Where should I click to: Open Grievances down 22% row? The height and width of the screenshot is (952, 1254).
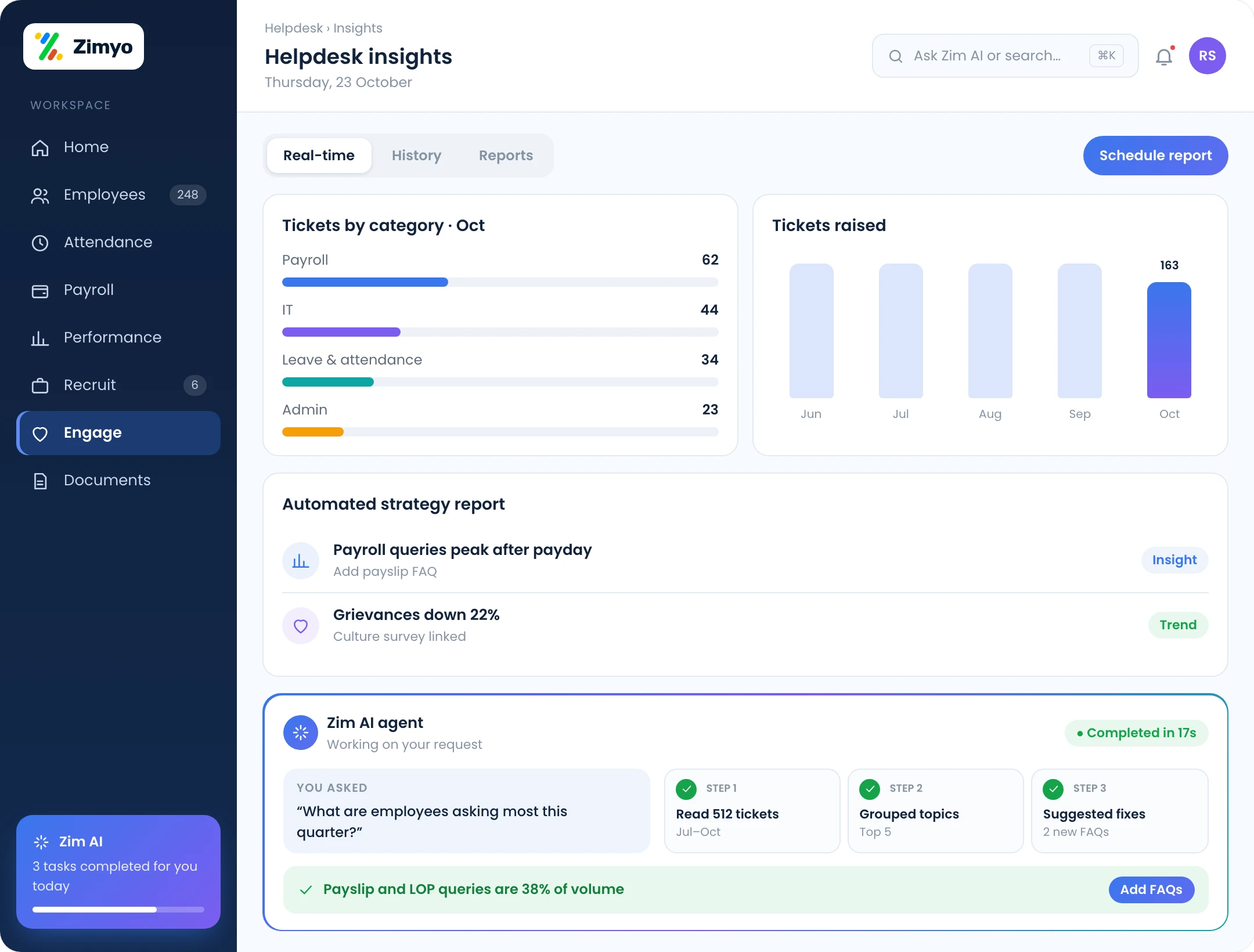(x=745, y=625)
